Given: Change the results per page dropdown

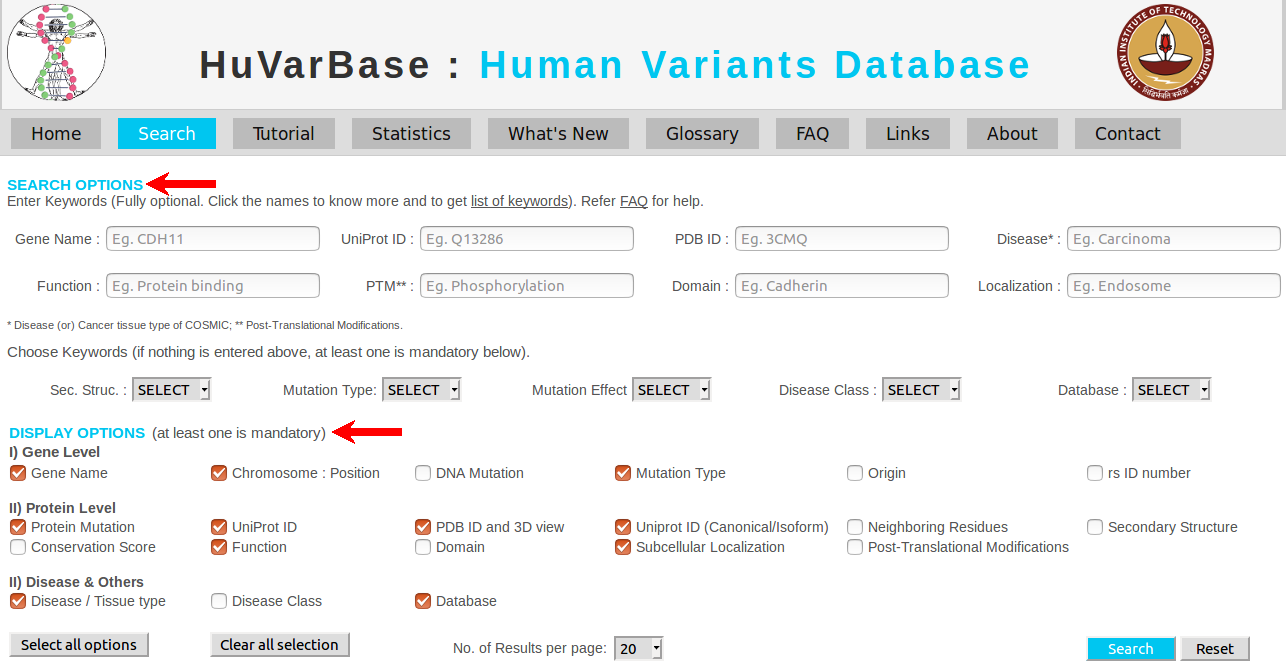Looking at the screenshot, I should (639, 649).
